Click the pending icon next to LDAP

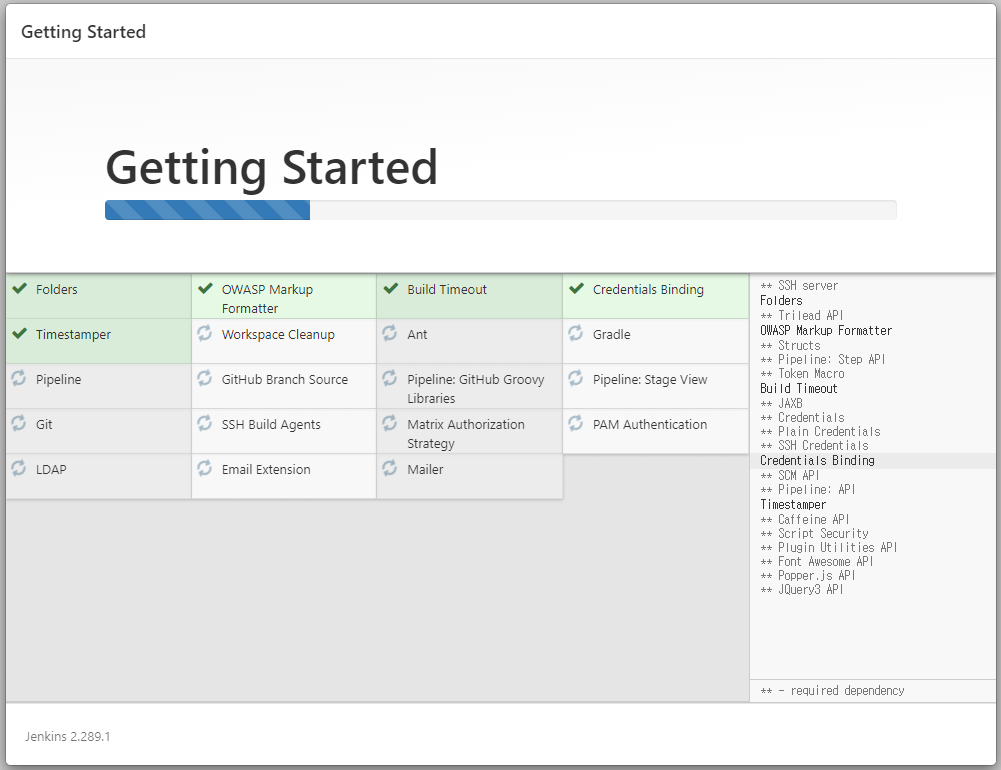click(x=19, y=468)
